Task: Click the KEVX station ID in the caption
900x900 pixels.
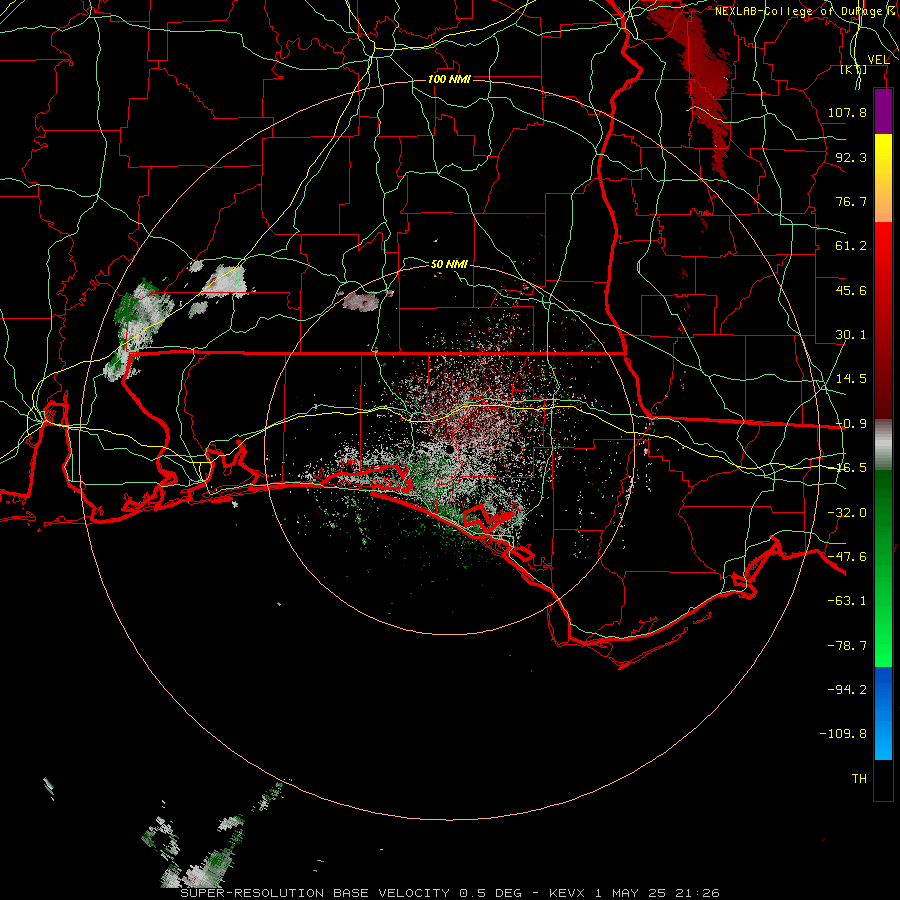Action: pyautogui.click(x=567, y=893)
